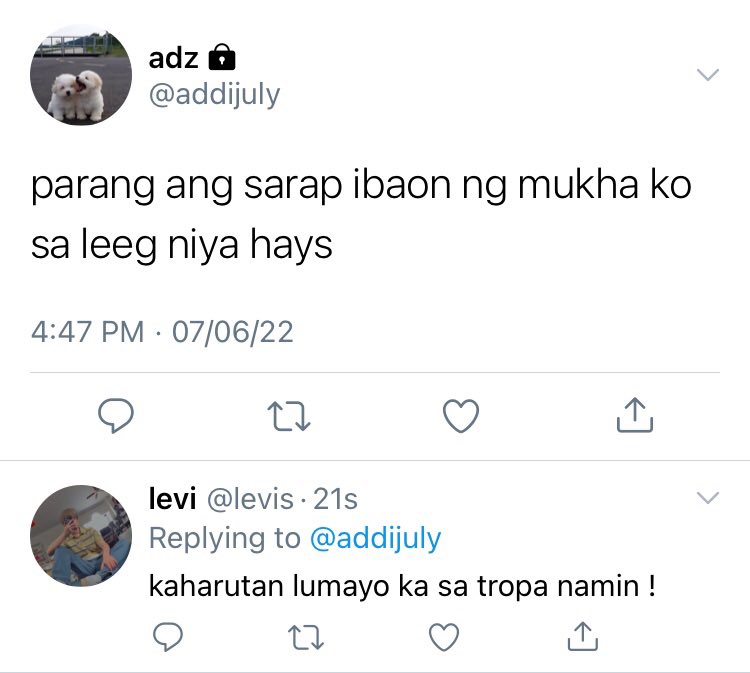
Task: Select the adz display name
Action: tap(174, 59)
